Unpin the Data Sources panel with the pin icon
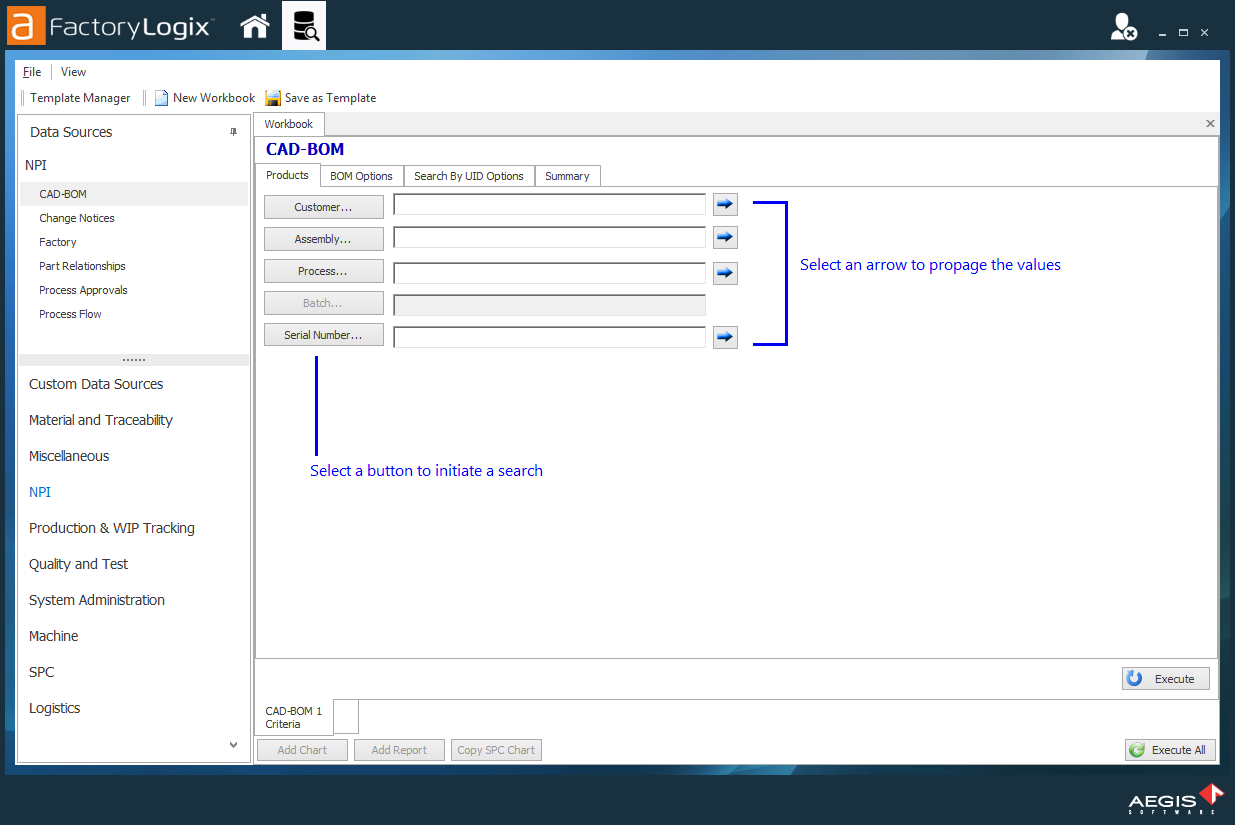The image size is (1235, 825). coord(233,131)
